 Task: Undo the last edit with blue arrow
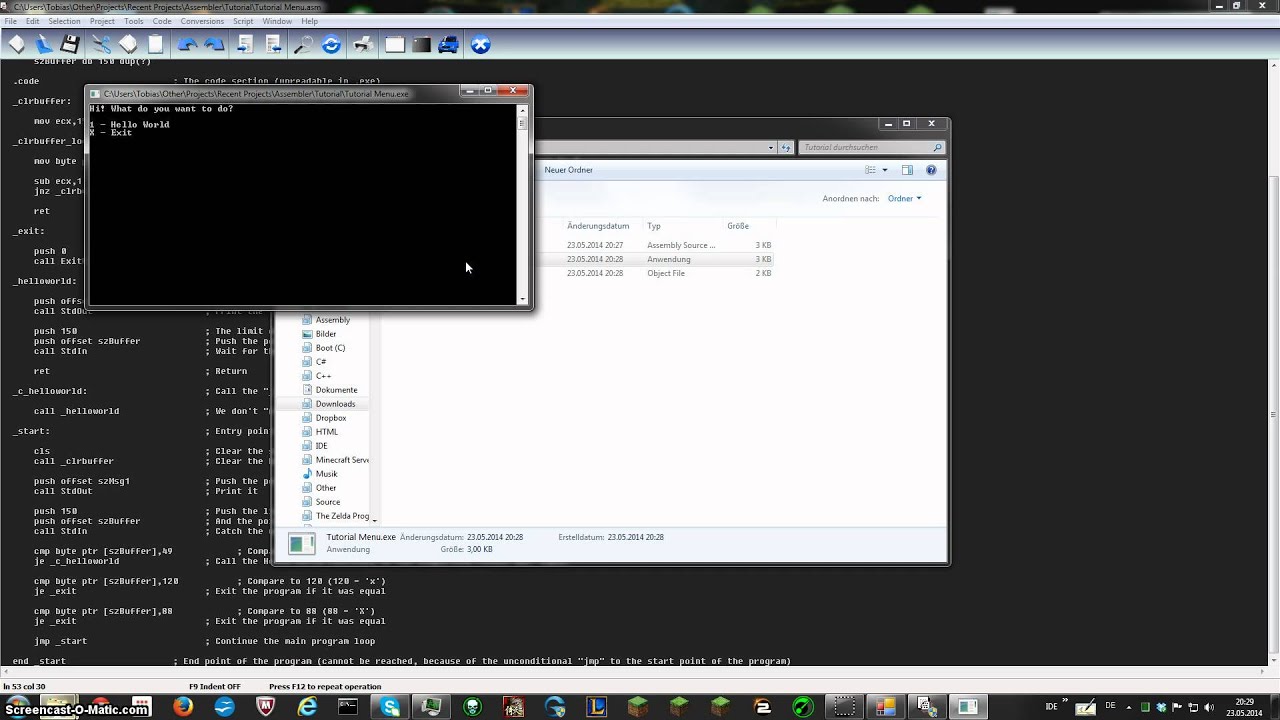point(187,44)
